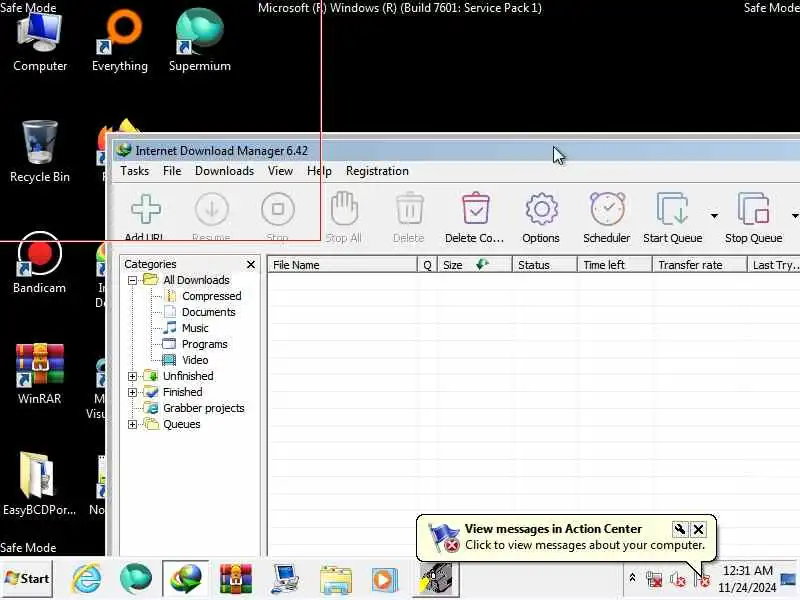Screen dimensions: 800x600
Task: Open IDM Options gear icon
Action: pyautogui.click(x=541, y=209)
